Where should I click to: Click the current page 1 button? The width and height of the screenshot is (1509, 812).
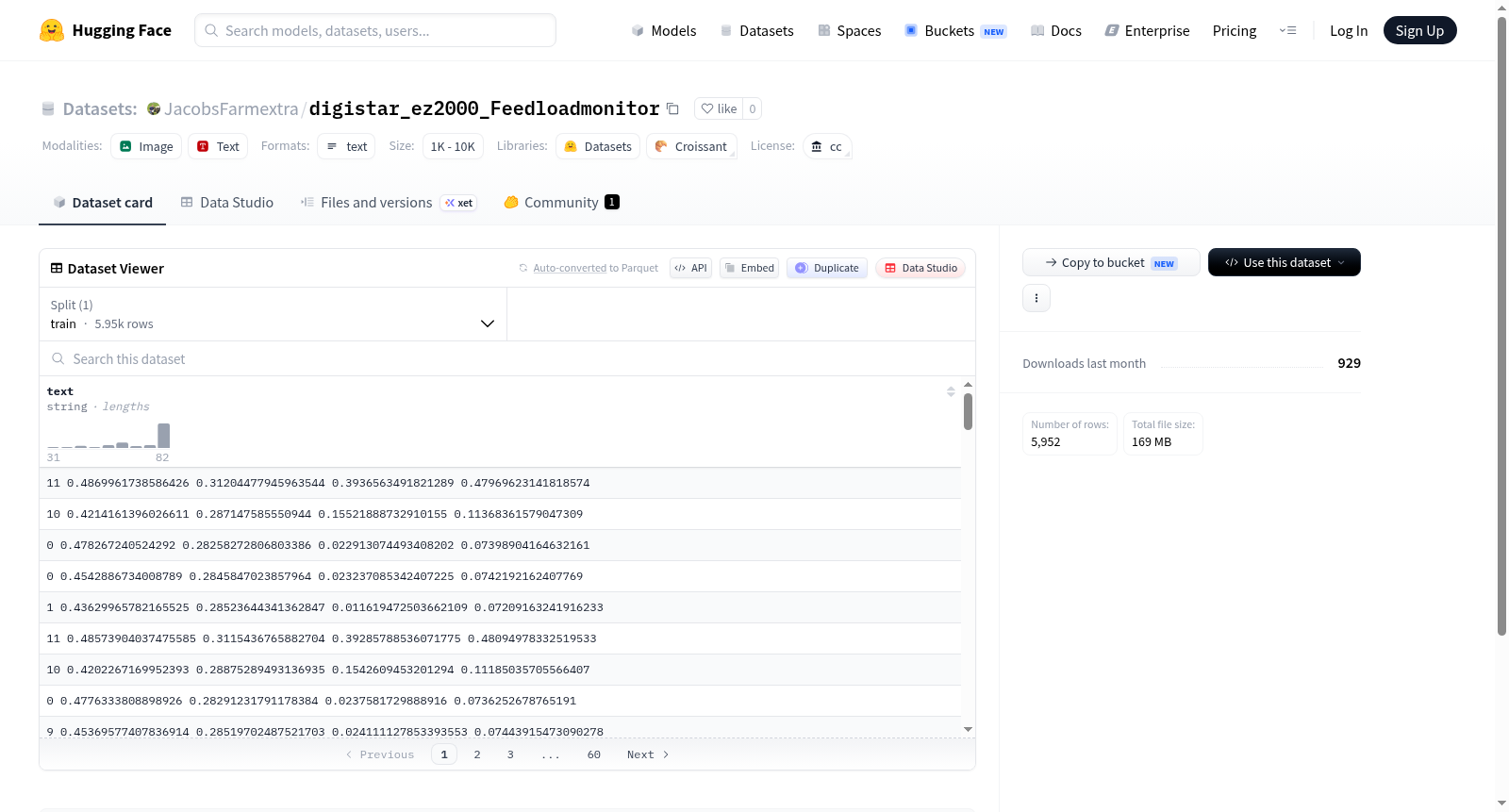[444, 754]
